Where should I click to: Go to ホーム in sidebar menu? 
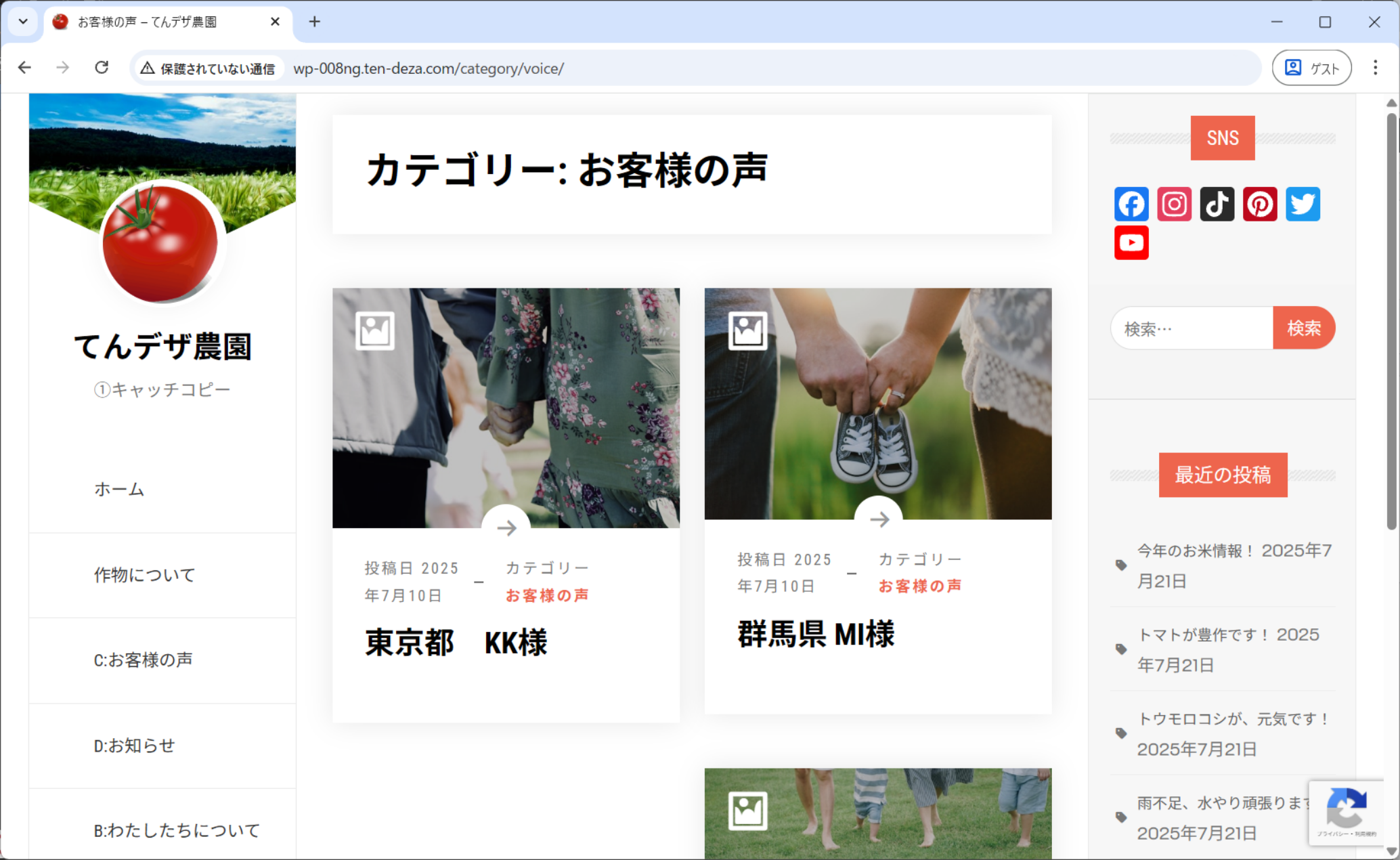(x=119, y=489)
